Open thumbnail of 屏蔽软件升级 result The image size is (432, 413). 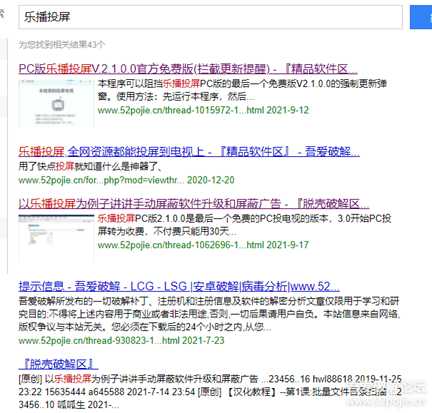pos(56,239)
